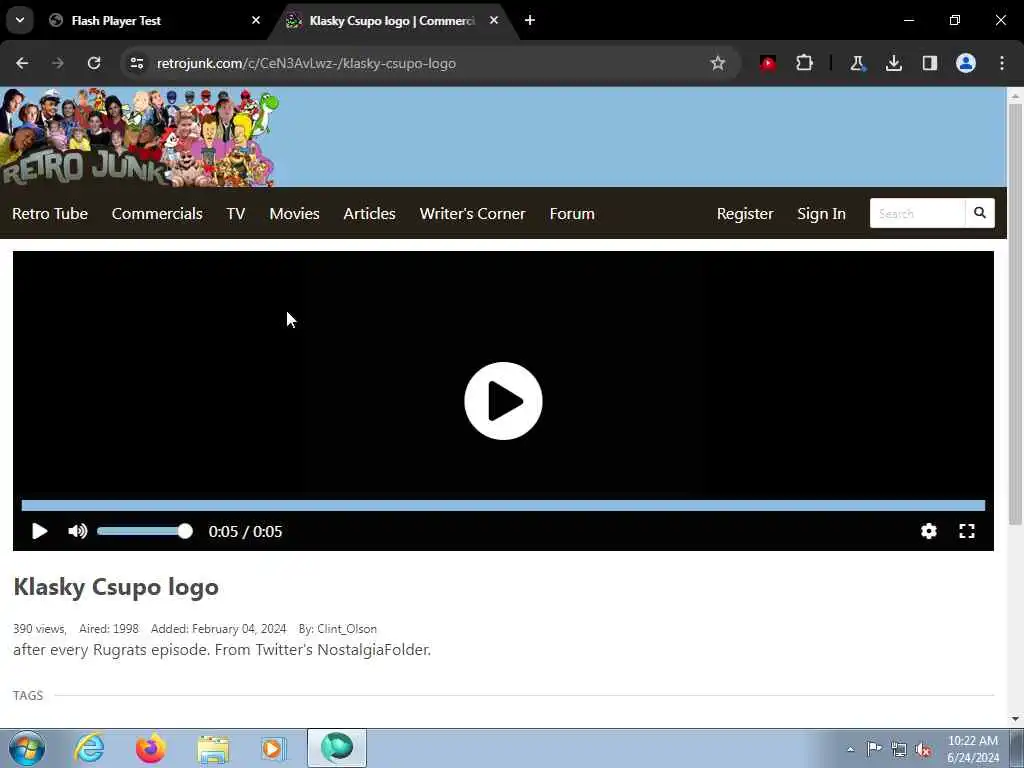Screen dimensions: 1024x768
Task: Click the small play button in controls
Action: point(39,531)
